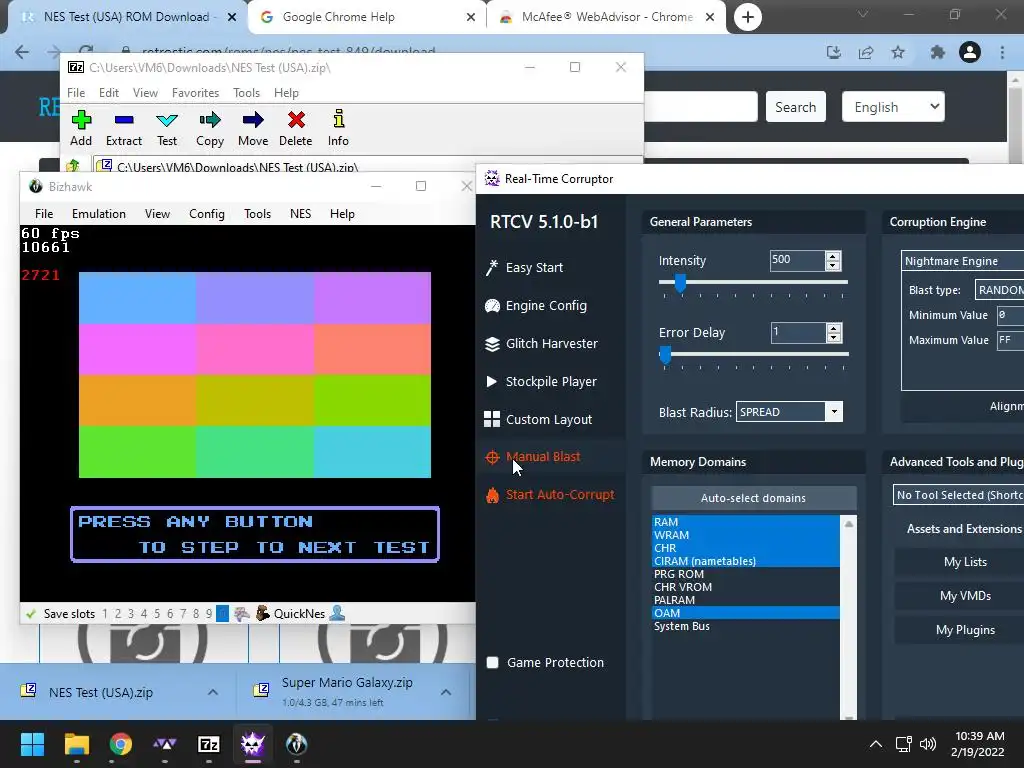Open No Tool Selected dropdown
This screenshot has height=768, width=1024.
point(958,495)
